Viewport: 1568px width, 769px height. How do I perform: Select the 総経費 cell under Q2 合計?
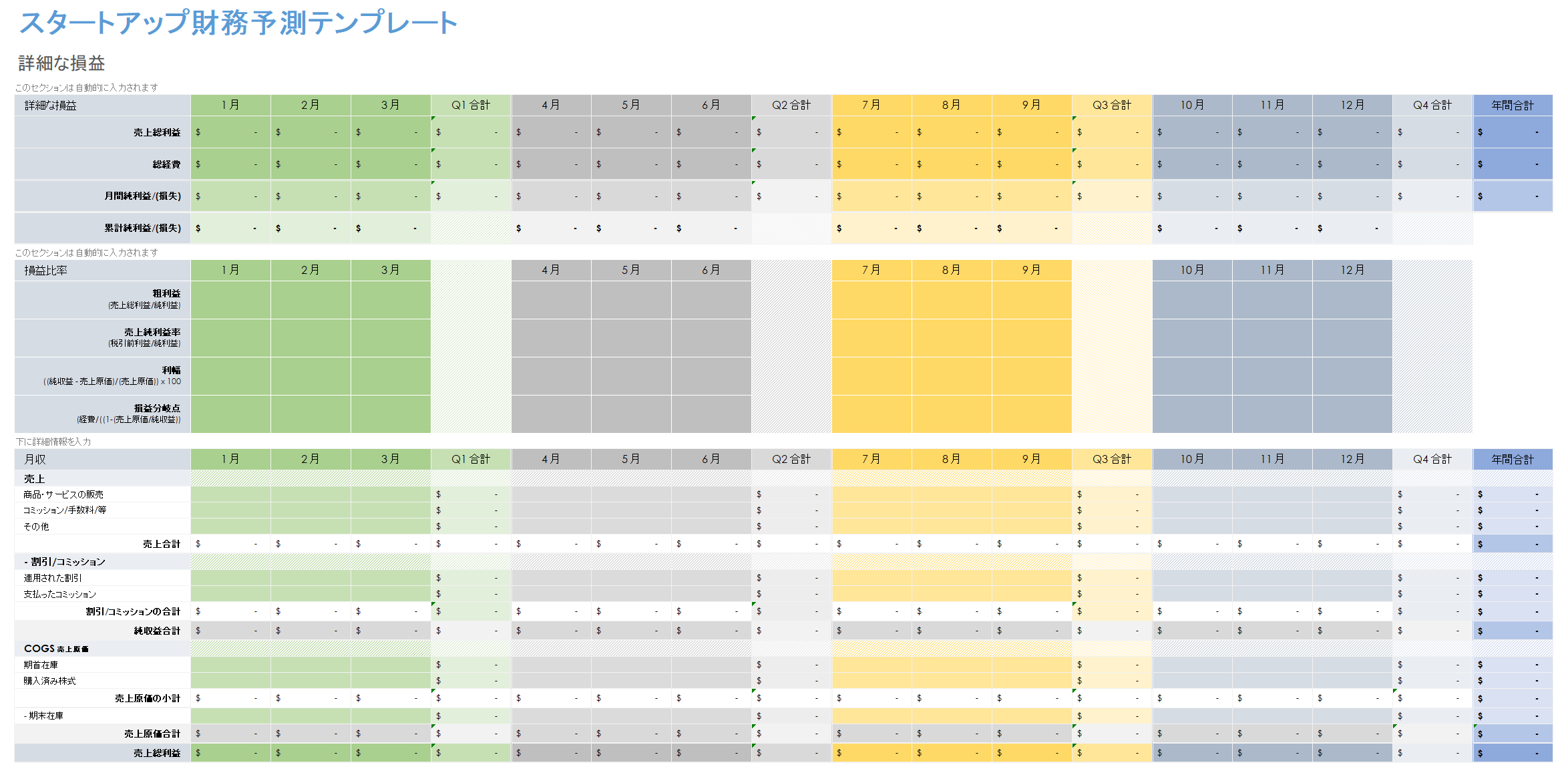pyautogui.click(x=791, y=164)
